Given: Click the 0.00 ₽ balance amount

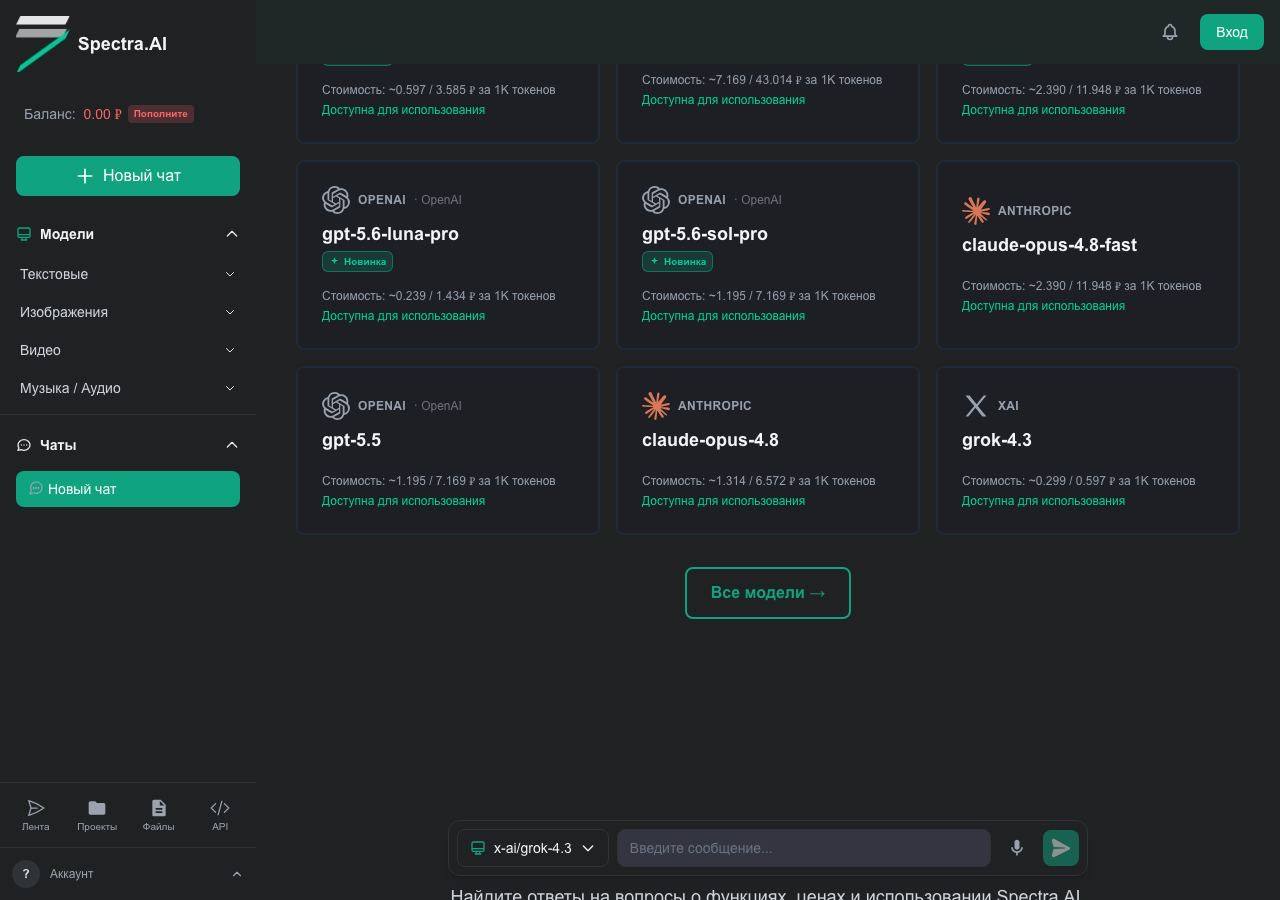Looking at the screenshot, I should point(102,114).
